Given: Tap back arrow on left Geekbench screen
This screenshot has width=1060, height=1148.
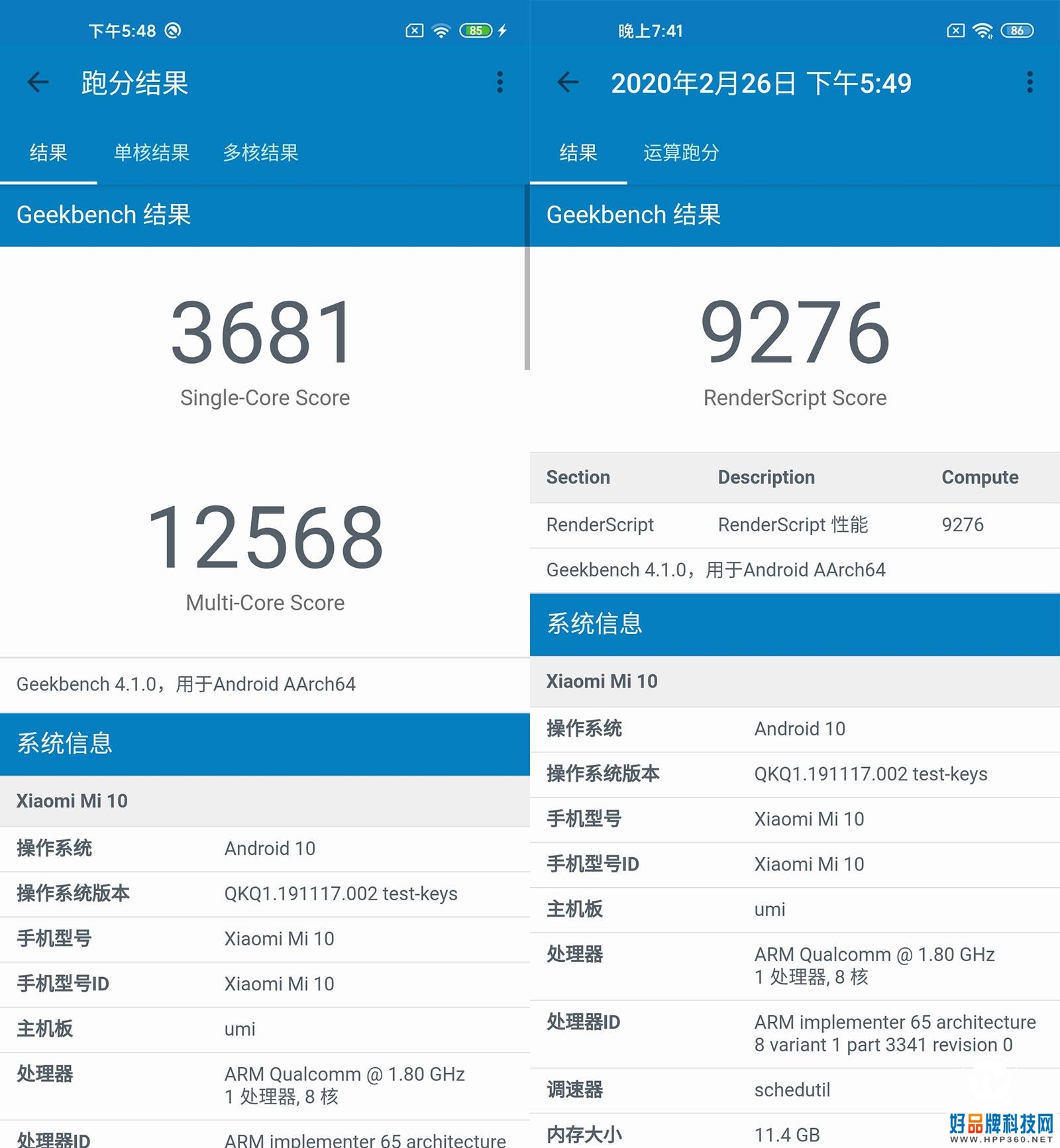Looking at the screenshot, I should (x=38, y=82).
